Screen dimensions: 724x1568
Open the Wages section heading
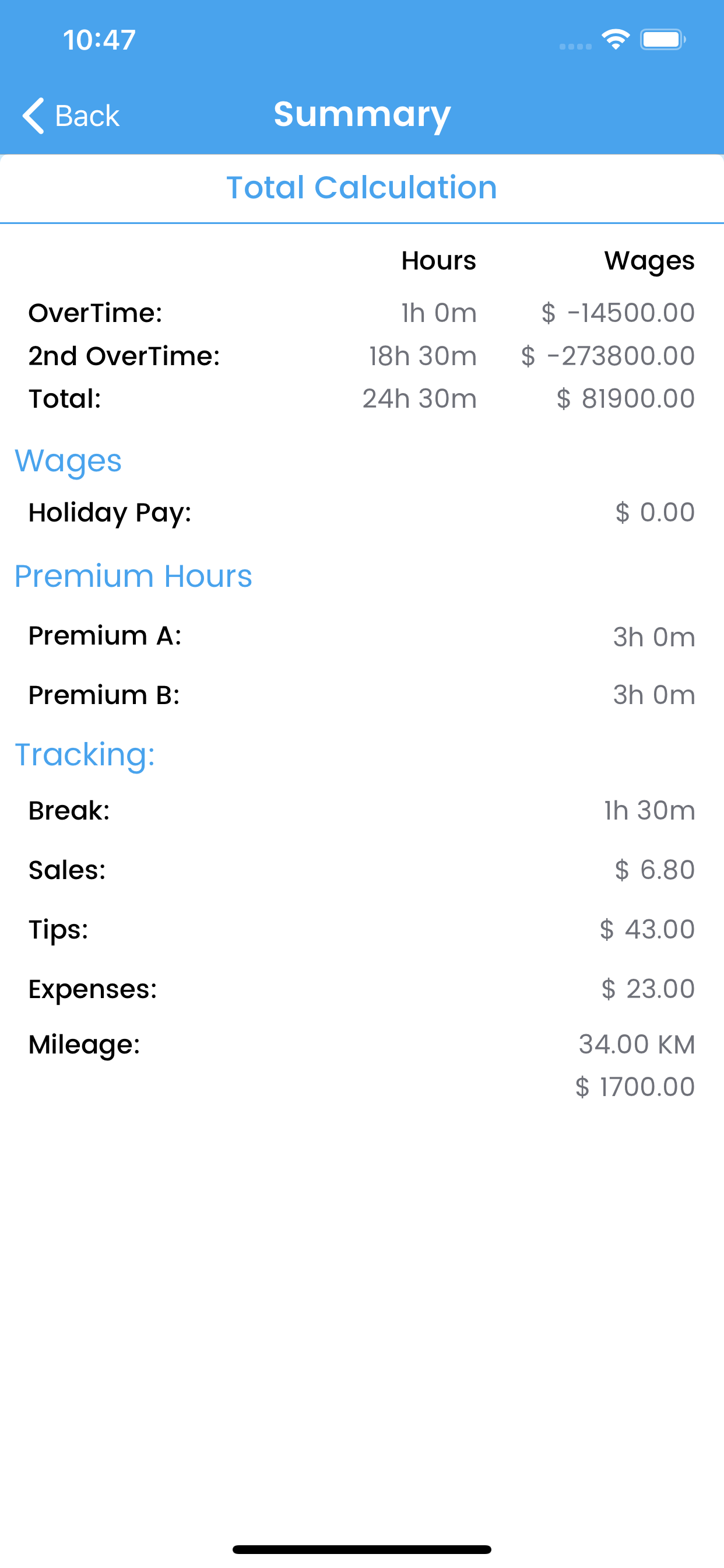tap(68, 461)
